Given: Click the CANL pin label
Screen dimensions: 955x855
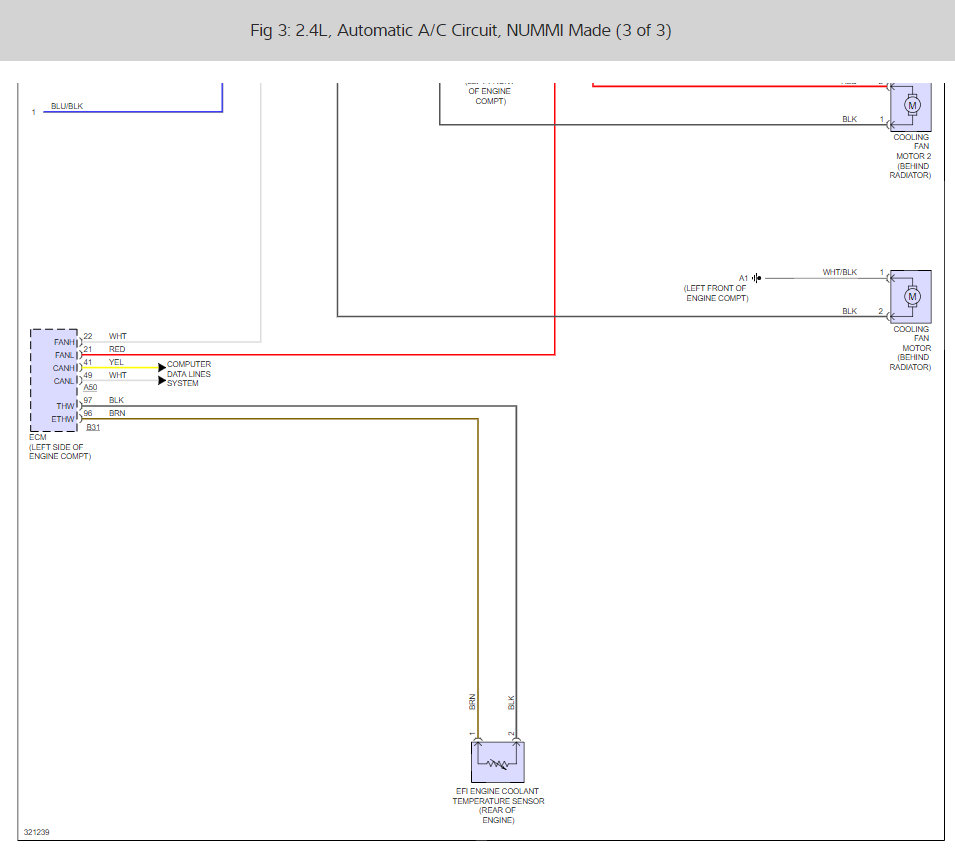Looking at the screenshot, I should point(63,381).
